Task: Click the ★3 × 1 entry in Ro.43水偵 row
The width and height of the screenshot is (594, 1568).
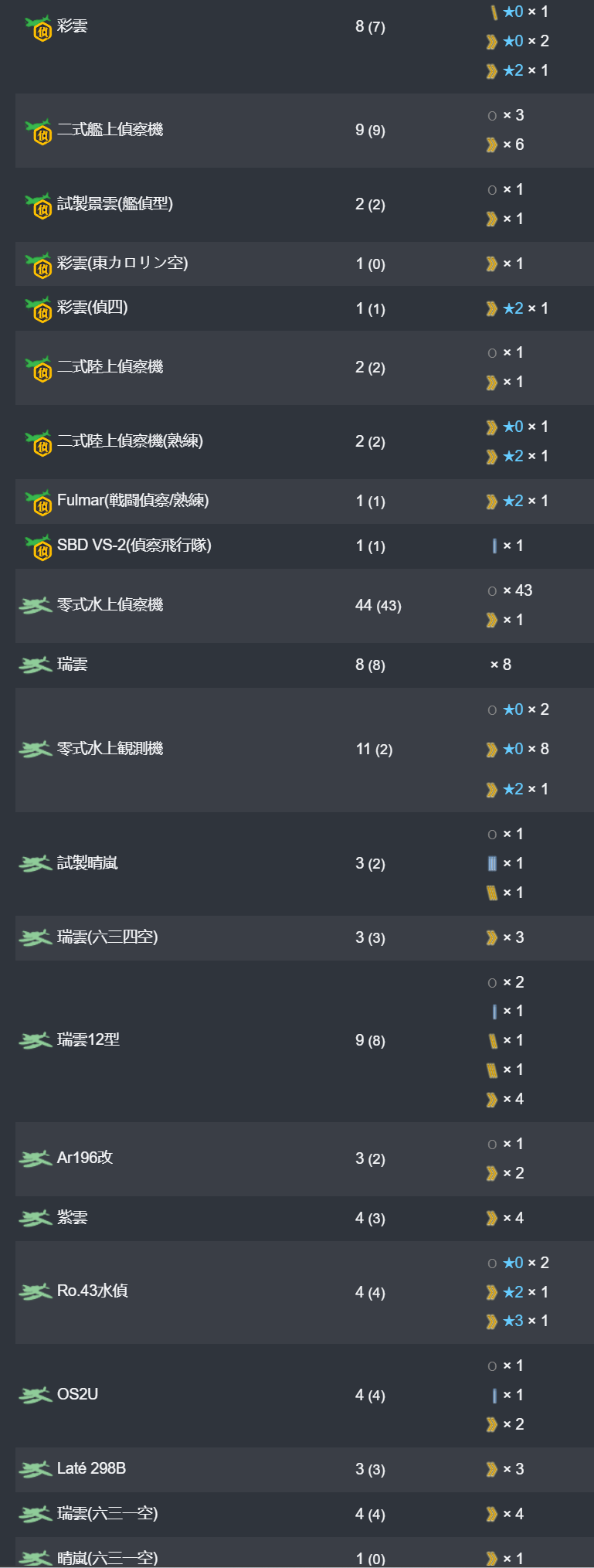Action: pos(517,1321)
